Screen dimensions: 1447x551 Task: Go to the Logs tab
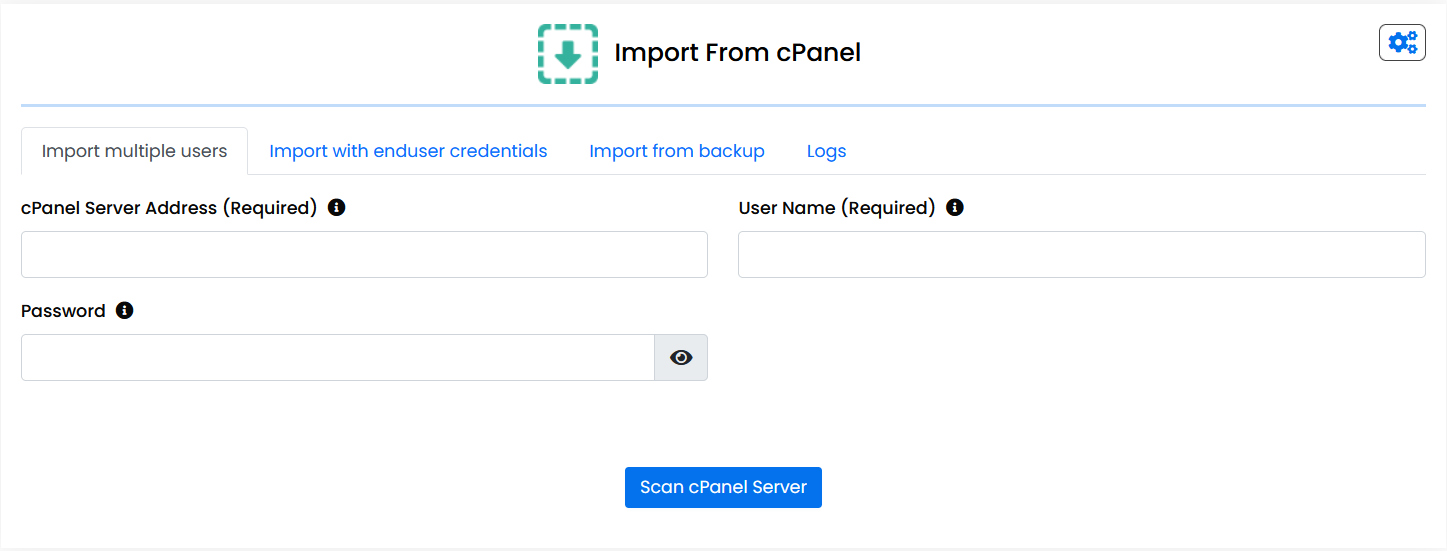click(826, 152)
